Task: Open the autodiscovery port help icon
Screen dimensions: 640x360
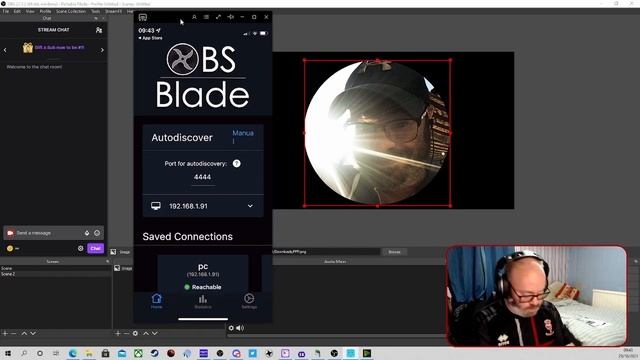Action: 237,163
